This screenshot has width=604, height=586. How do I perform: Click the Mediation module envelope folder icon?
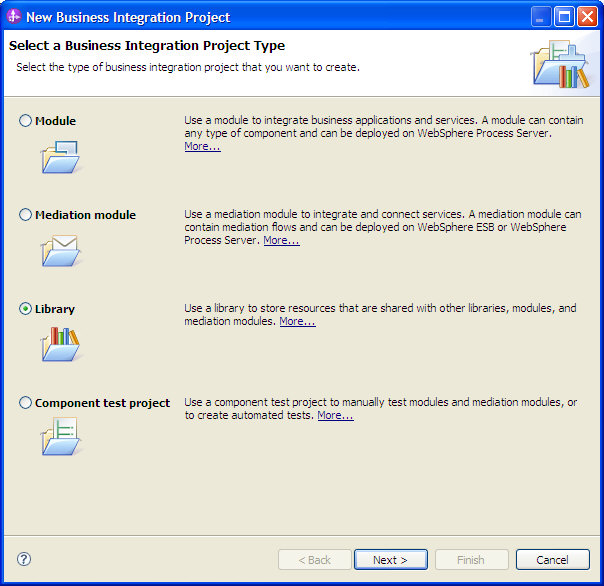pos(60,251)
